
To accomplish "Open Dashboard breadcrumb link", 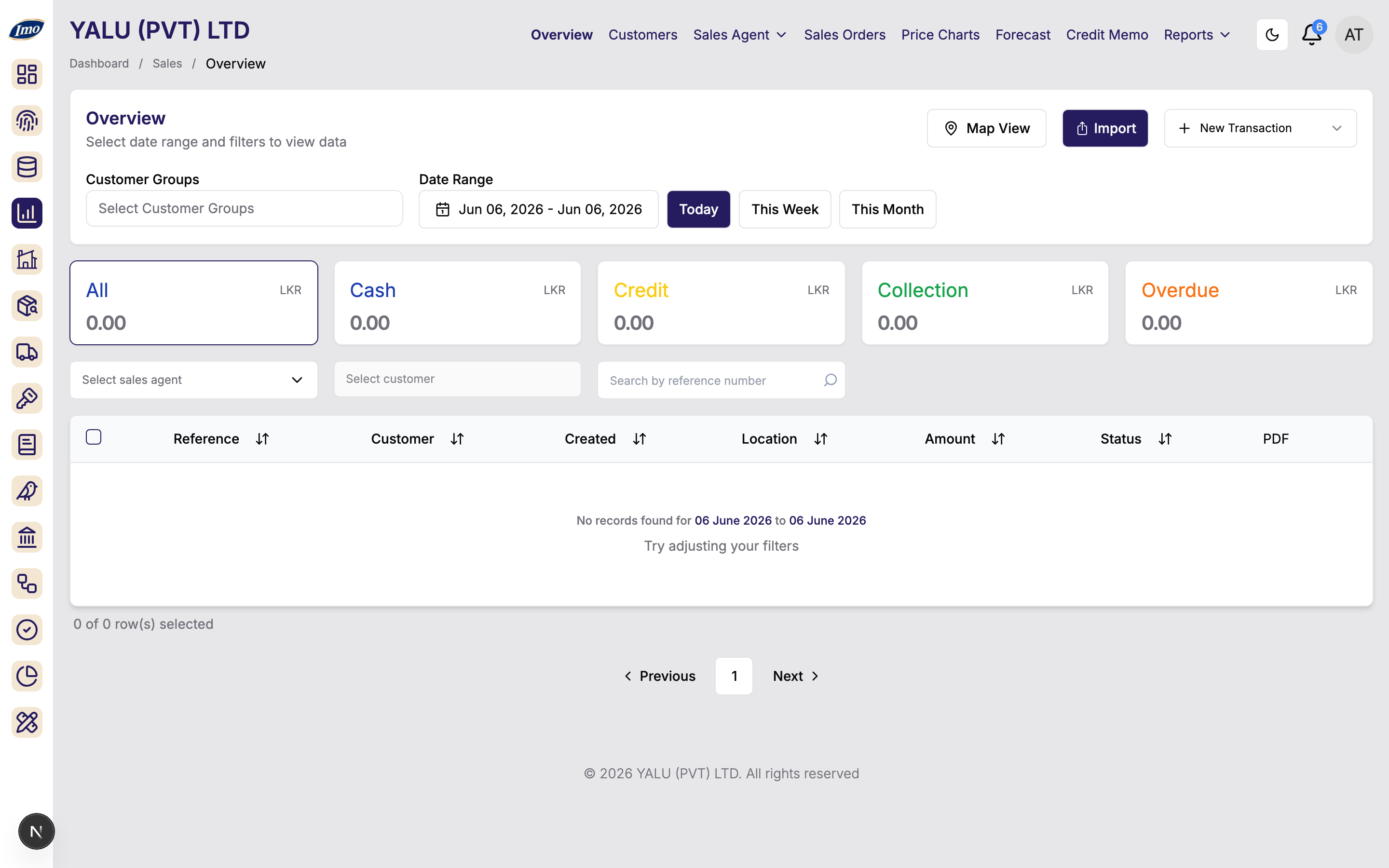I will [99, 64].
